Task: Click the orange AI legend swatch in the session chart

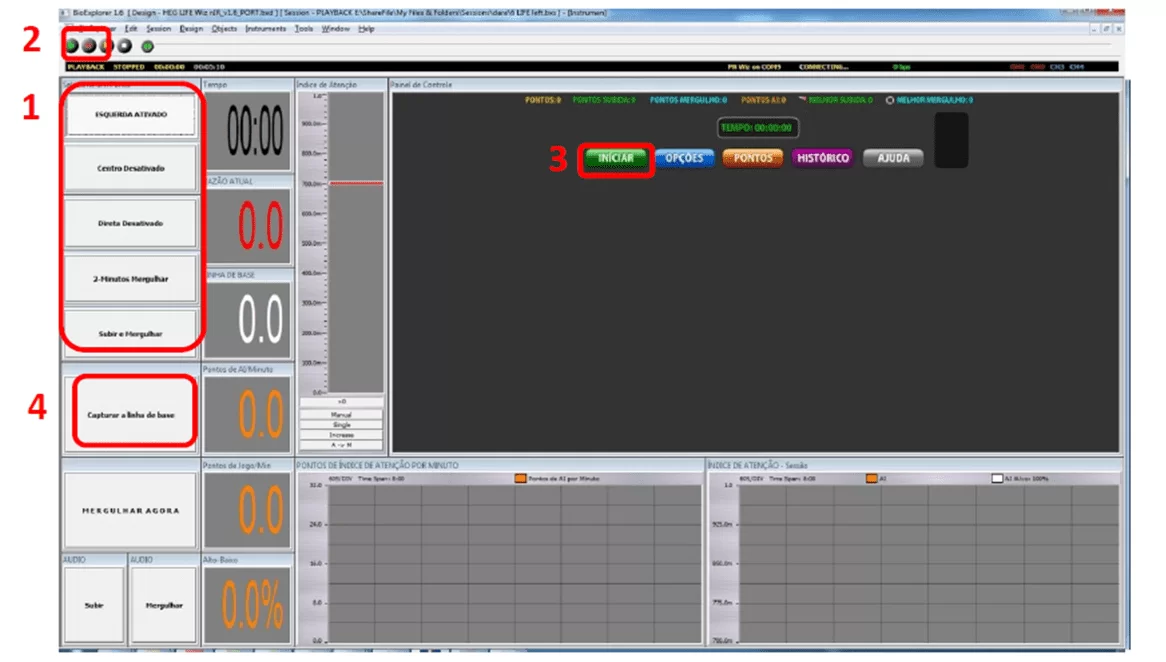Action: (871, 478)
